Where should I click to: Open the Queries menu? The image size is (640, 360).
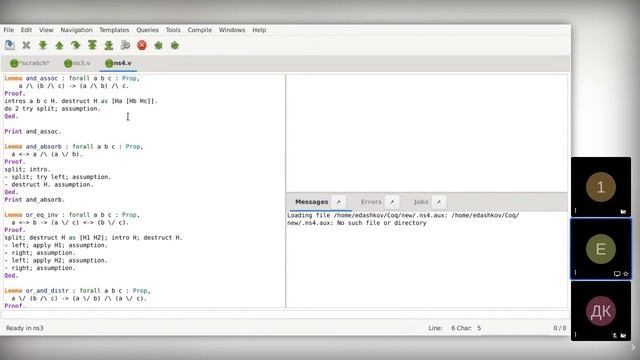147,30
